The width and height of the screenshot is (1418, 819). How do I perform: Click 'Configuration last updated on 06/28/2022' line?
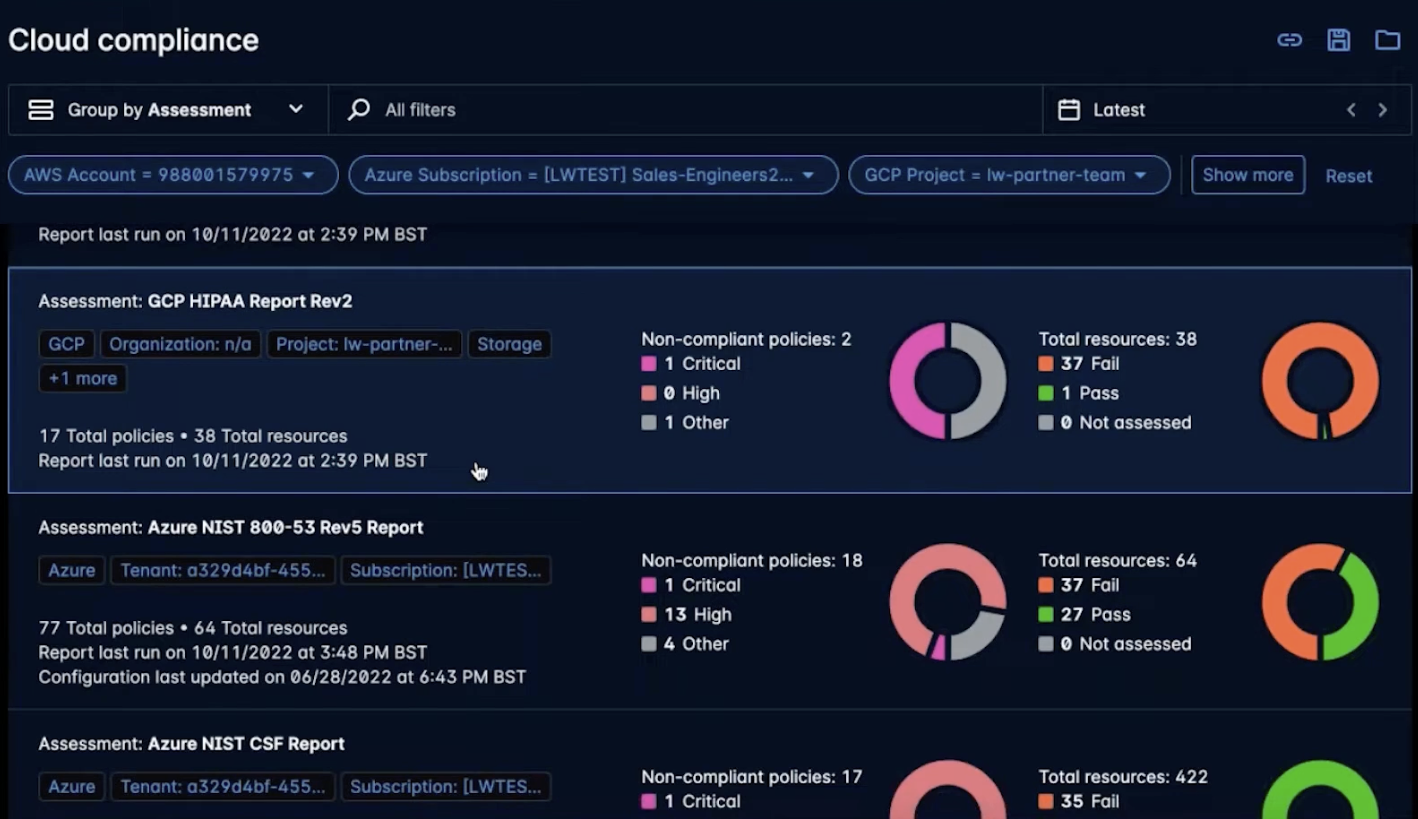pyautogui.click(x=282, y=677)
